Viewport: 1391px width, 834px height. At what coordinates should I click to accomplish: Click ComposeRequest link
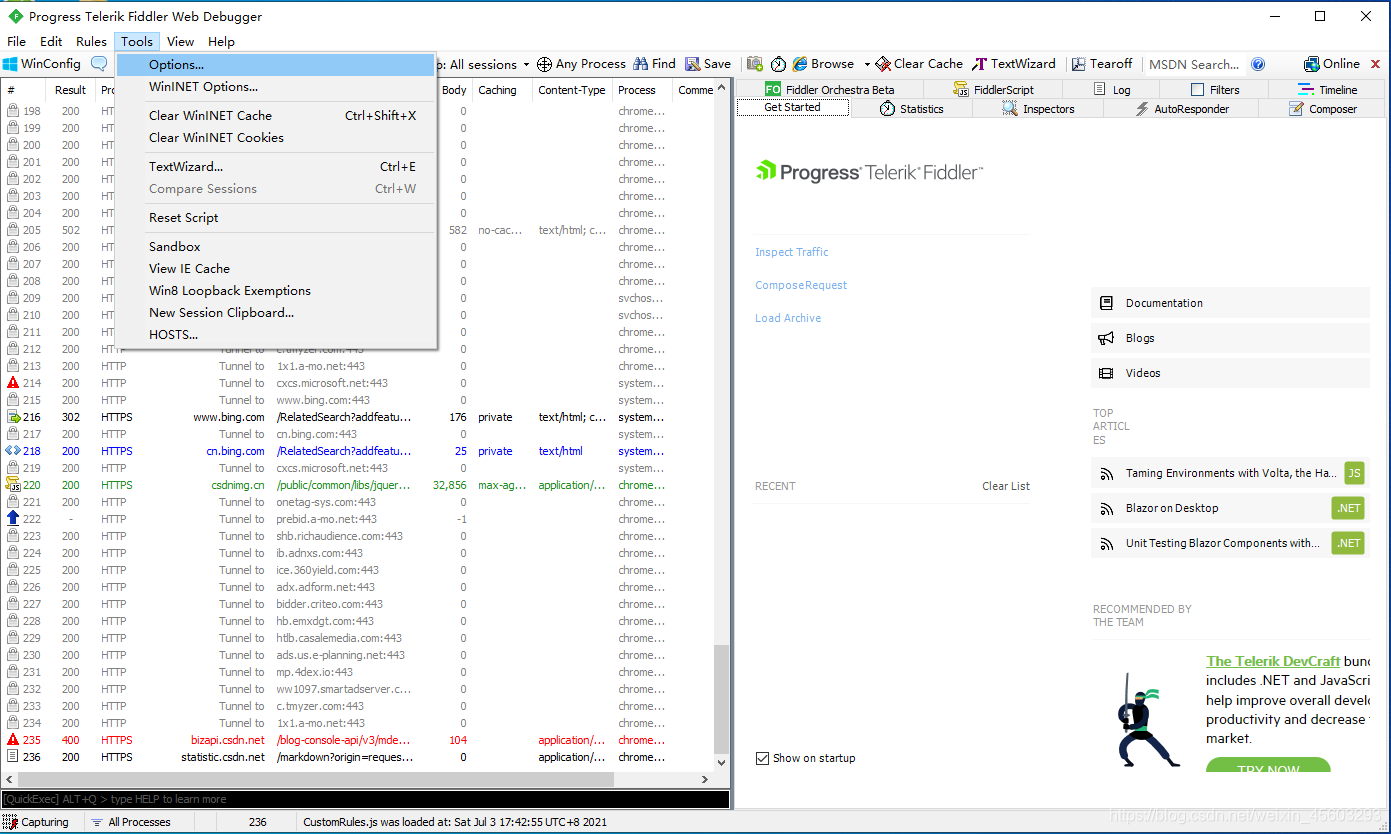point(801,285)
